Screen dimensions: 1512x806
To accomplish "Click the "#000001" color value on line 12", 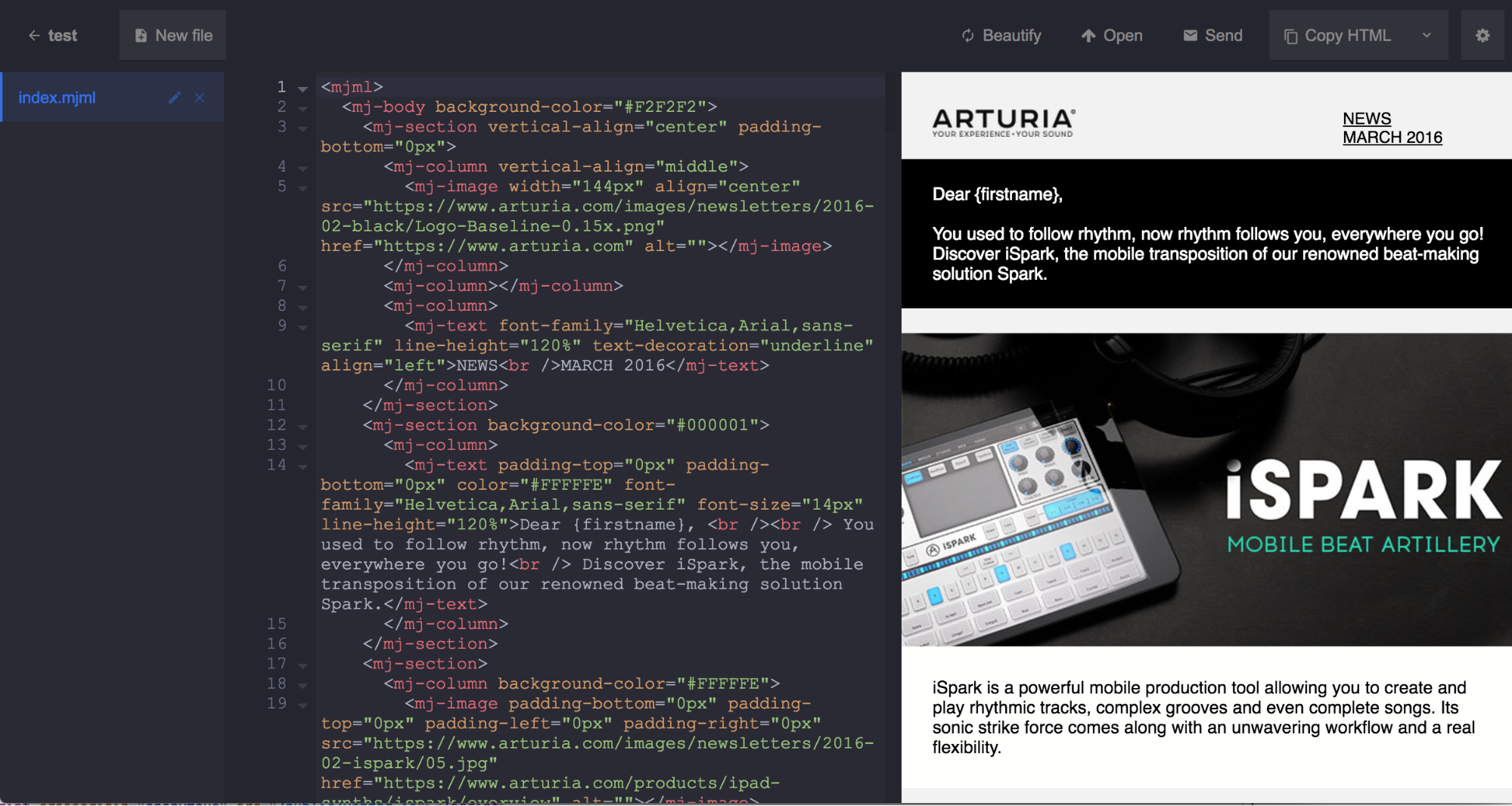I will pyautogui.click(x=712, y=425).
